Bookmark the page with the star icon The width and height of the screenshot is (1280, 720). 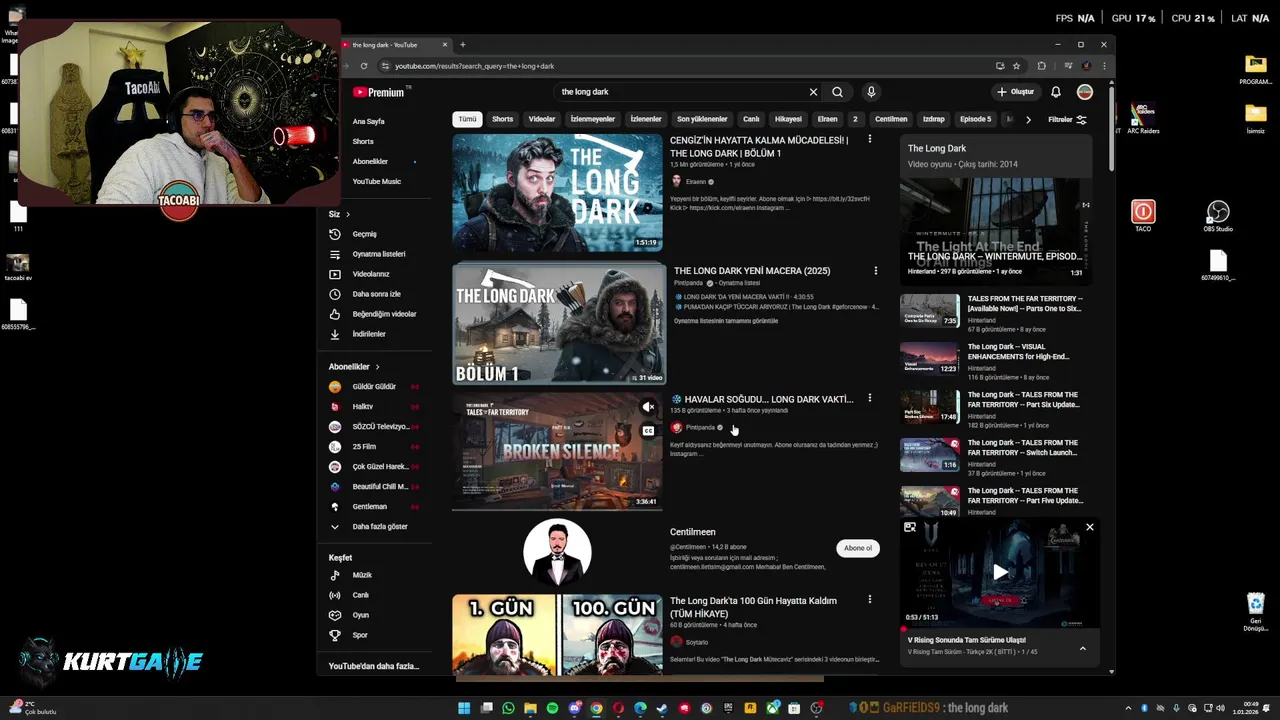1016,66
